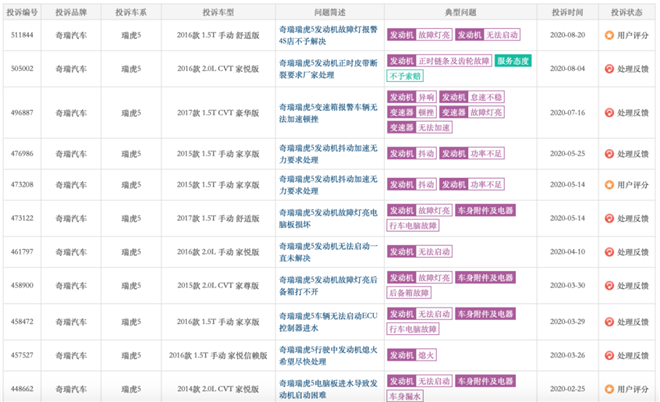Click the 处理反馈 icon in row 457527
660x402 pixels.
610,354
